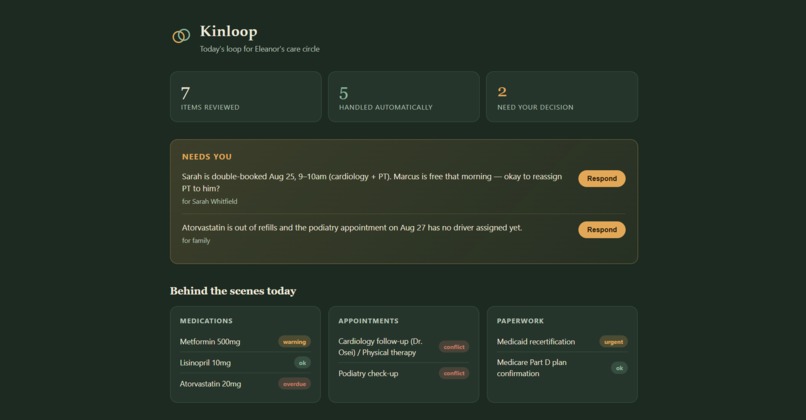Click the overdue badge beside Atorvastatin
806x420 pixels.
click(295, 384)
